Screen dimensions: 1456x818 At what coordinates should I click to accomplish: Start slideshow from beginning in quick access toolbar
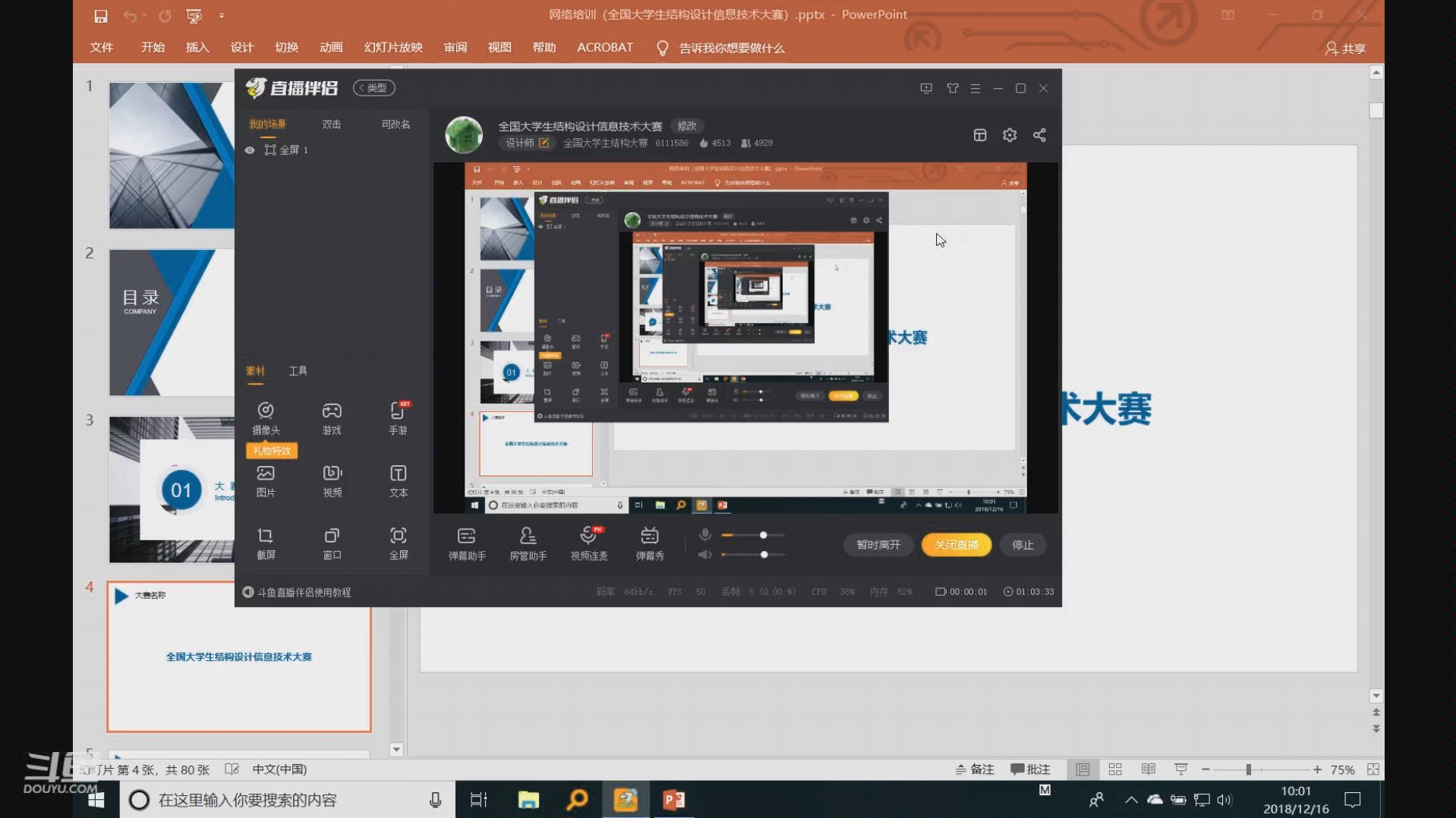tap(194, 15)
